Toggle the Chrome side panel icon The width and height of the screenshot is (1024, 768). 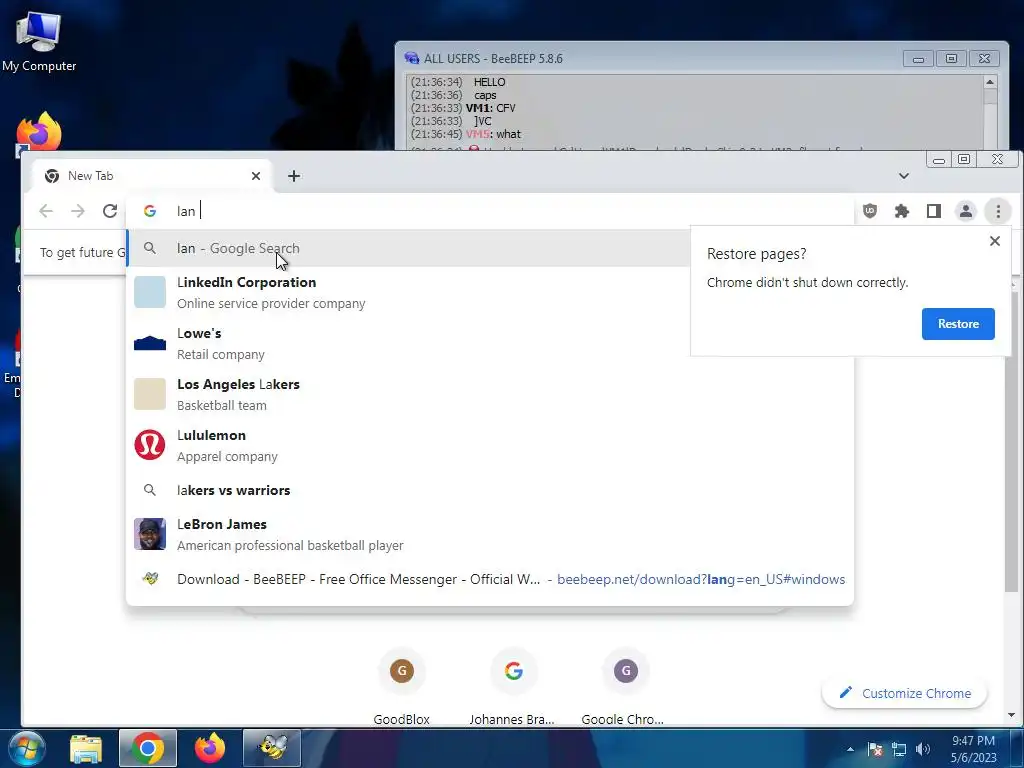(x=933, y=211)
